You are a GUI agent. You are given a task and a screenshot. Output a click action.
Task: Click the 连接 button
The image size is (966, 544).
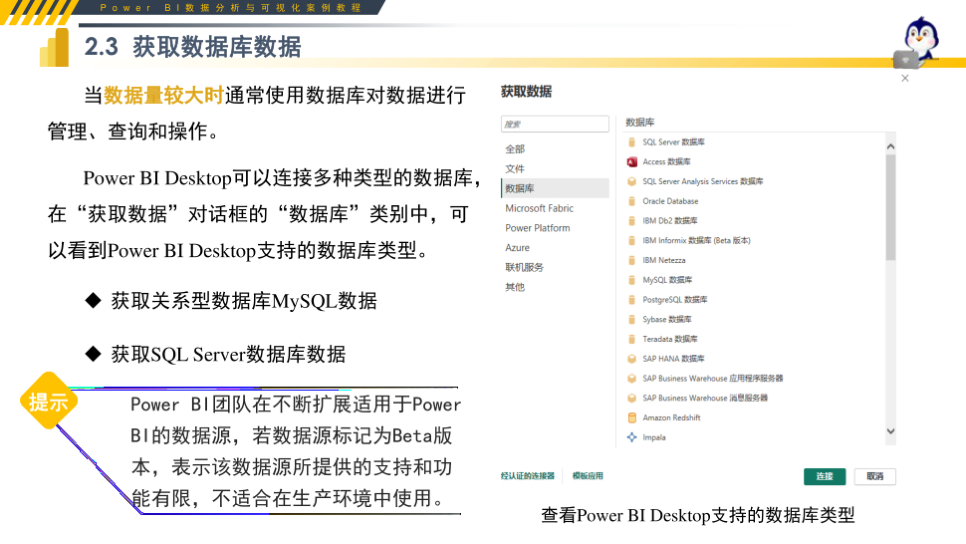(824, 476)
